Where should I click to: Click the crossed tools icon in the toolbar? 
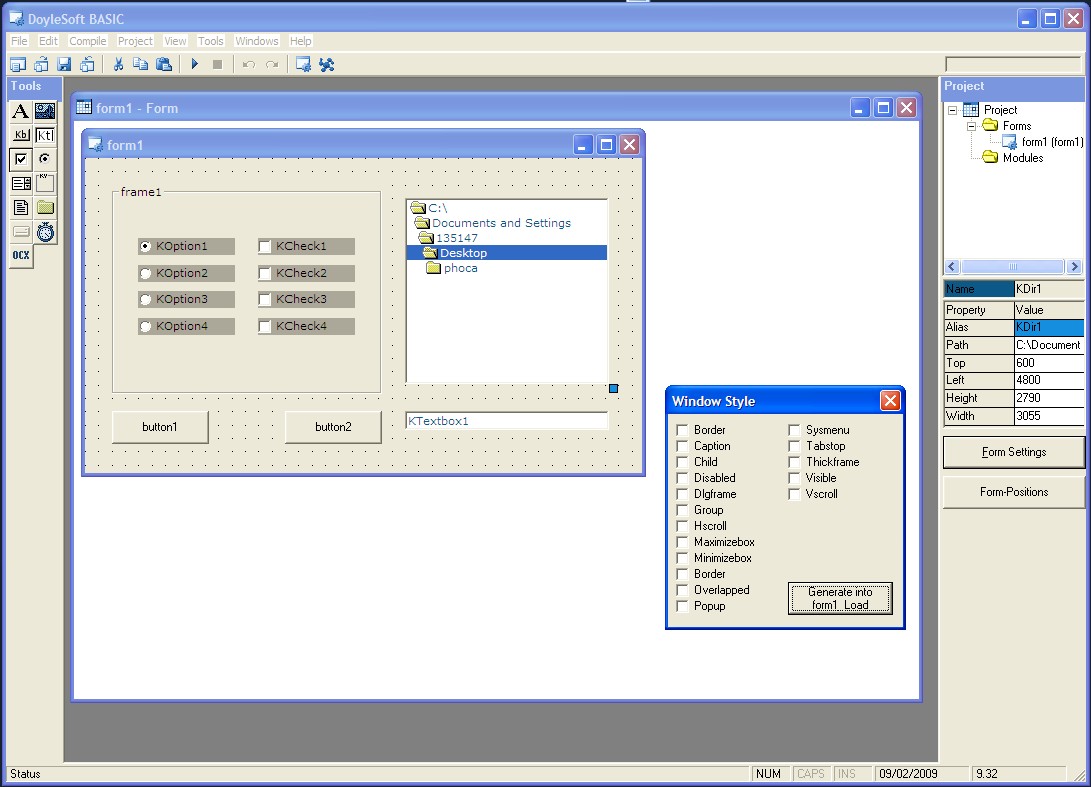coord(326,65)
